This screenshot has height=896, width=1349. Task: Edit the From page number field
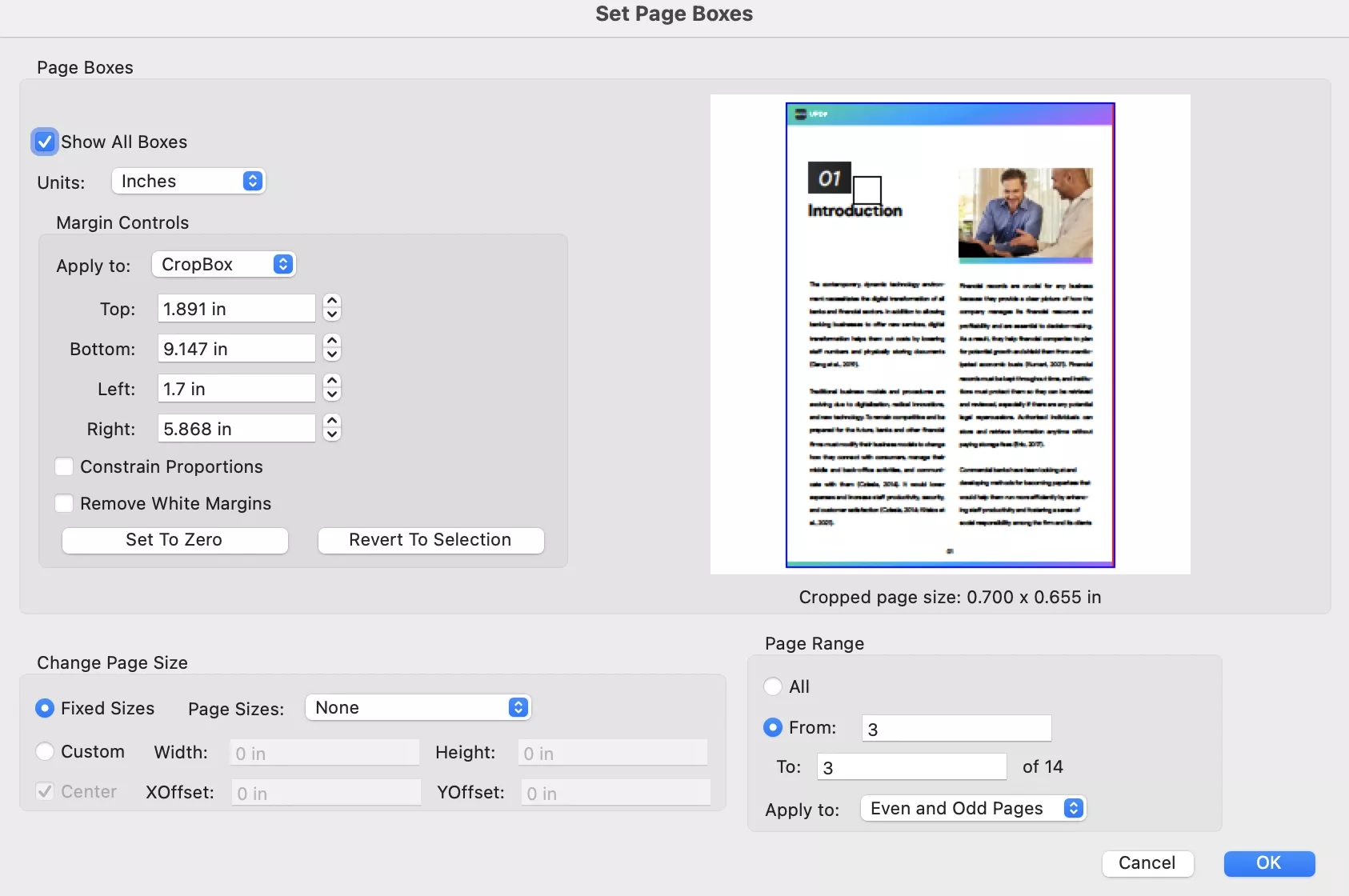click(955, 728)
